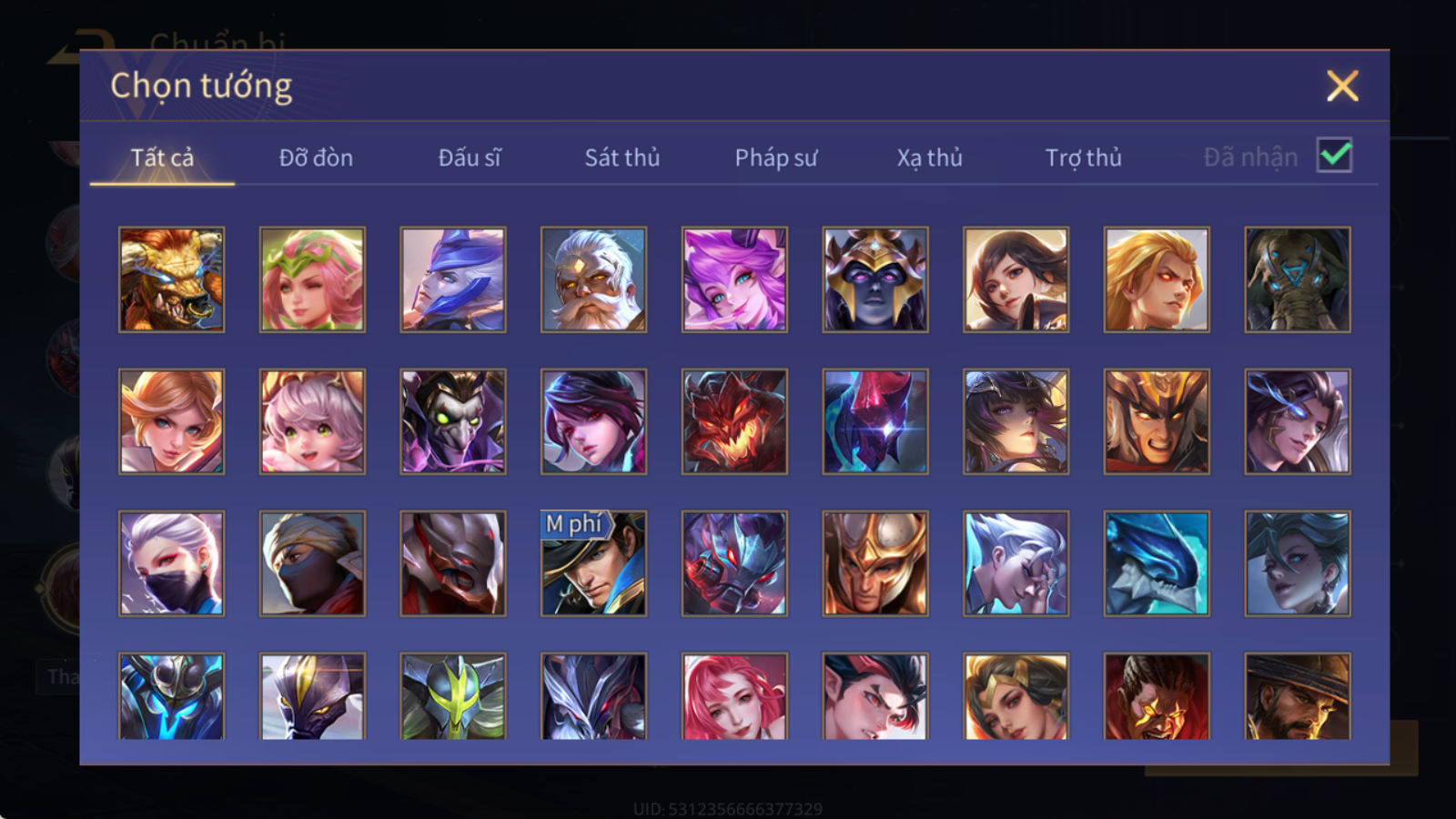The width and height of the screenshot is (1456, 819).
Task: Pick the blue shark hero portrait
Action: [1157, 563]
